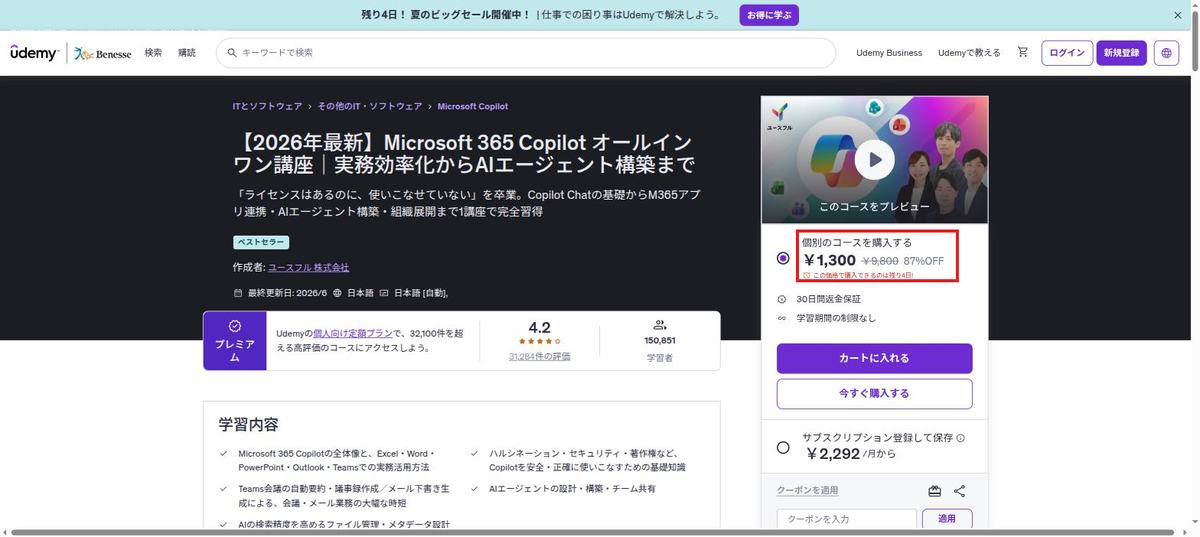
Task: Click the 30日間返金保証 text
Action: pos(828,299)
